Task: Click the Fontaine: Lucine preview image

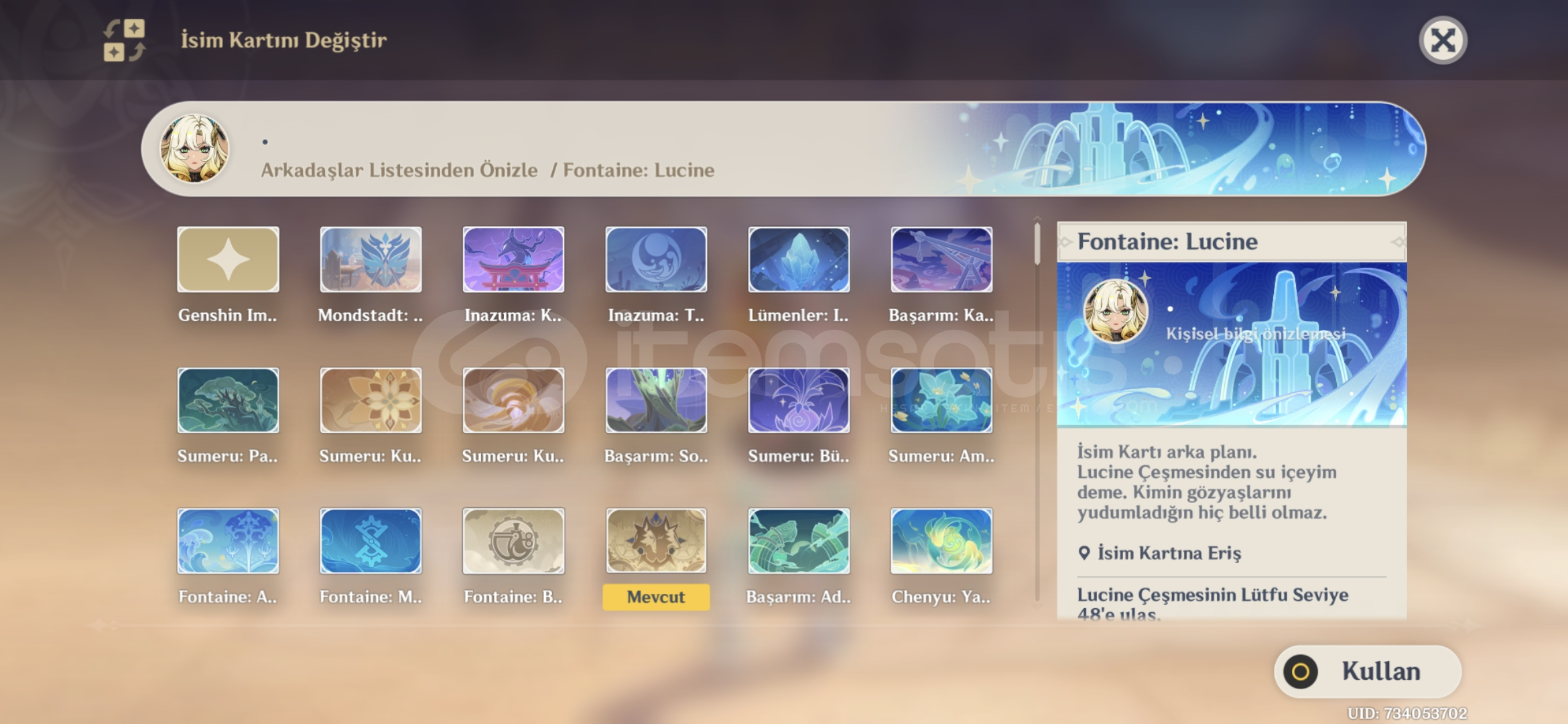Action: point(1232,345)
